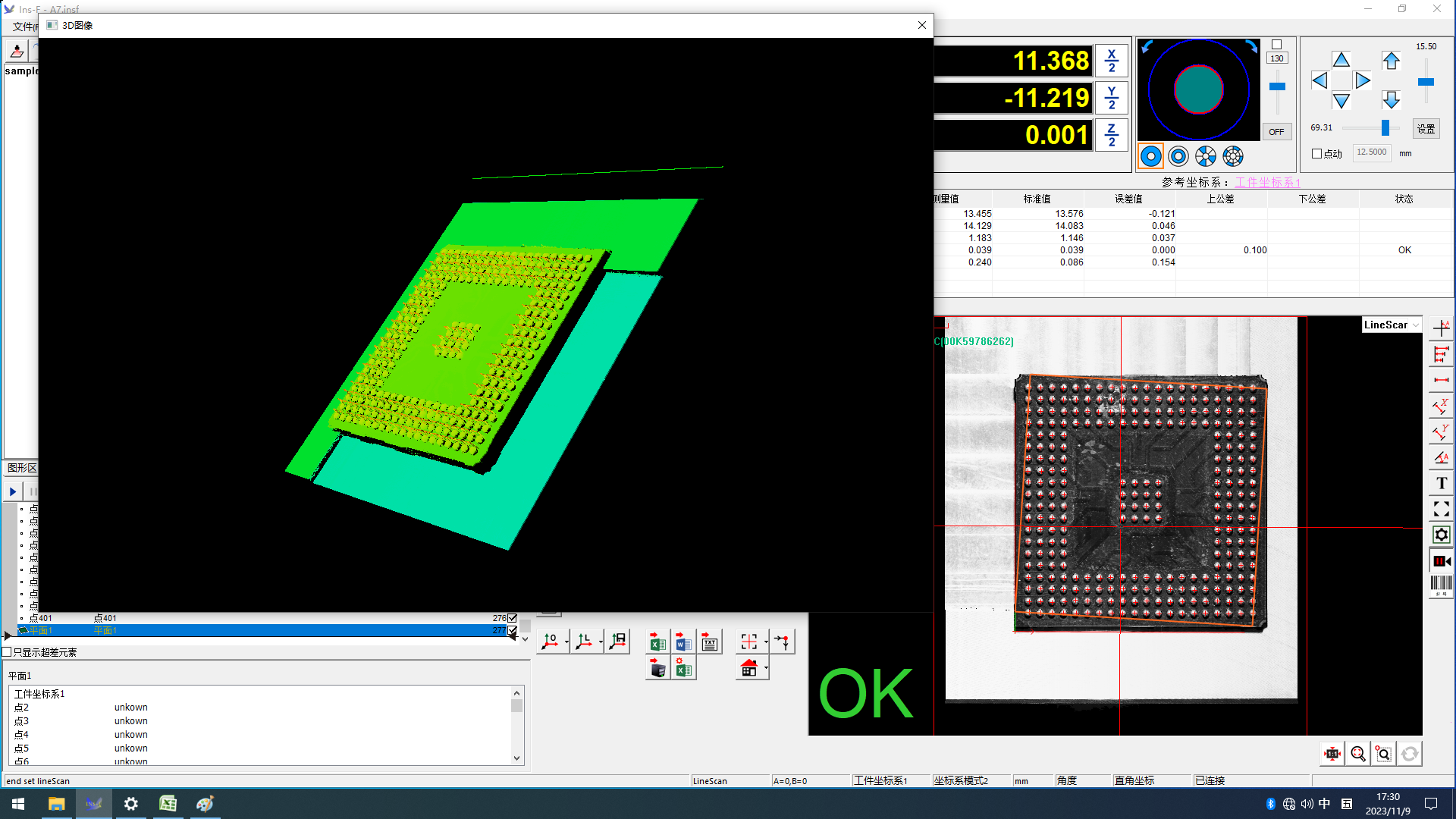Open the home icon dropdown arrow
The width and height of the screenshot is (1456, 819).
(x=767, y=668)
